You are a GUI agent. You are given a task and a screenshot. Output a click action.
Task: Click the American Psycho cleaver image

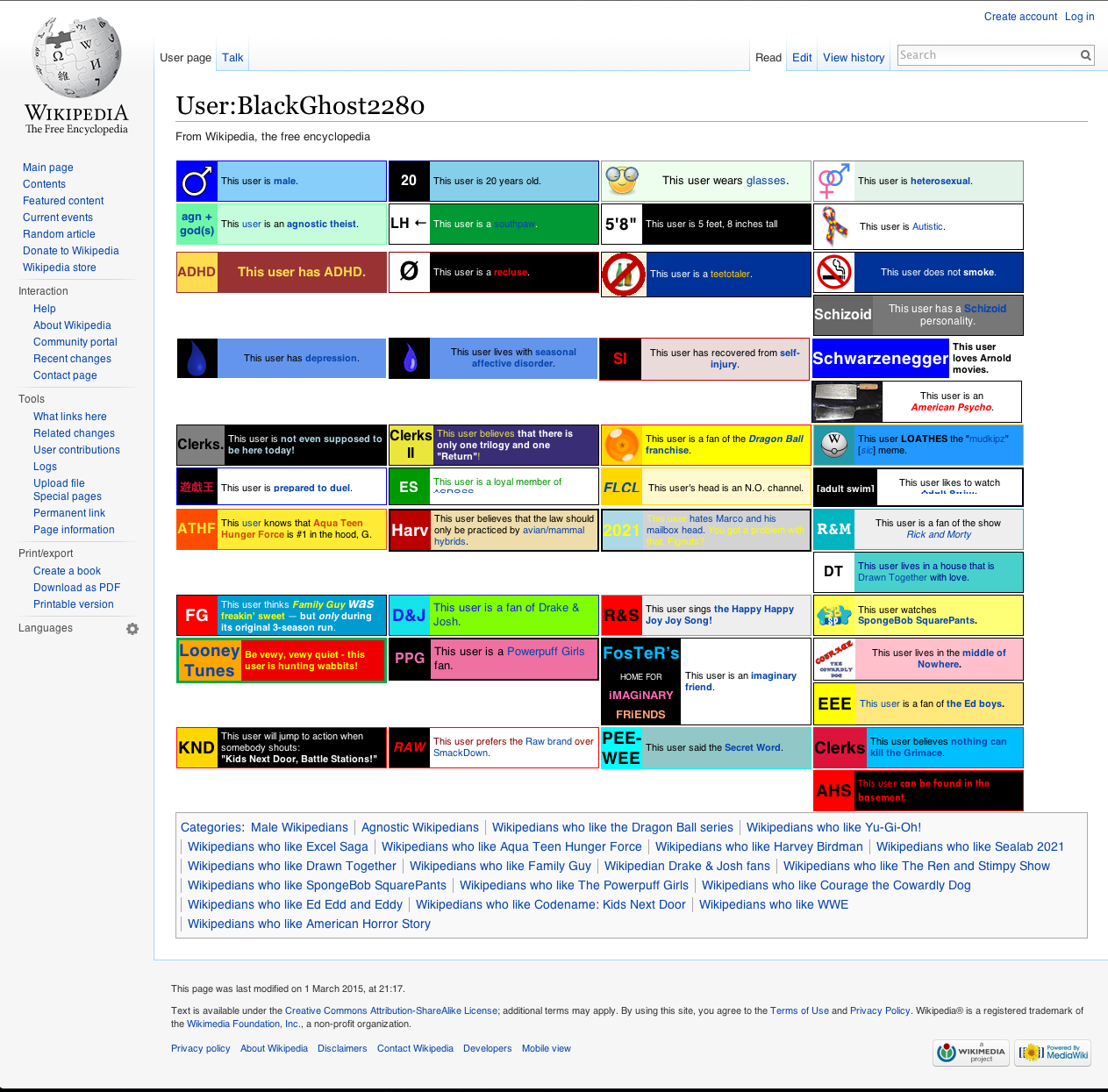(x=847, y=402)
